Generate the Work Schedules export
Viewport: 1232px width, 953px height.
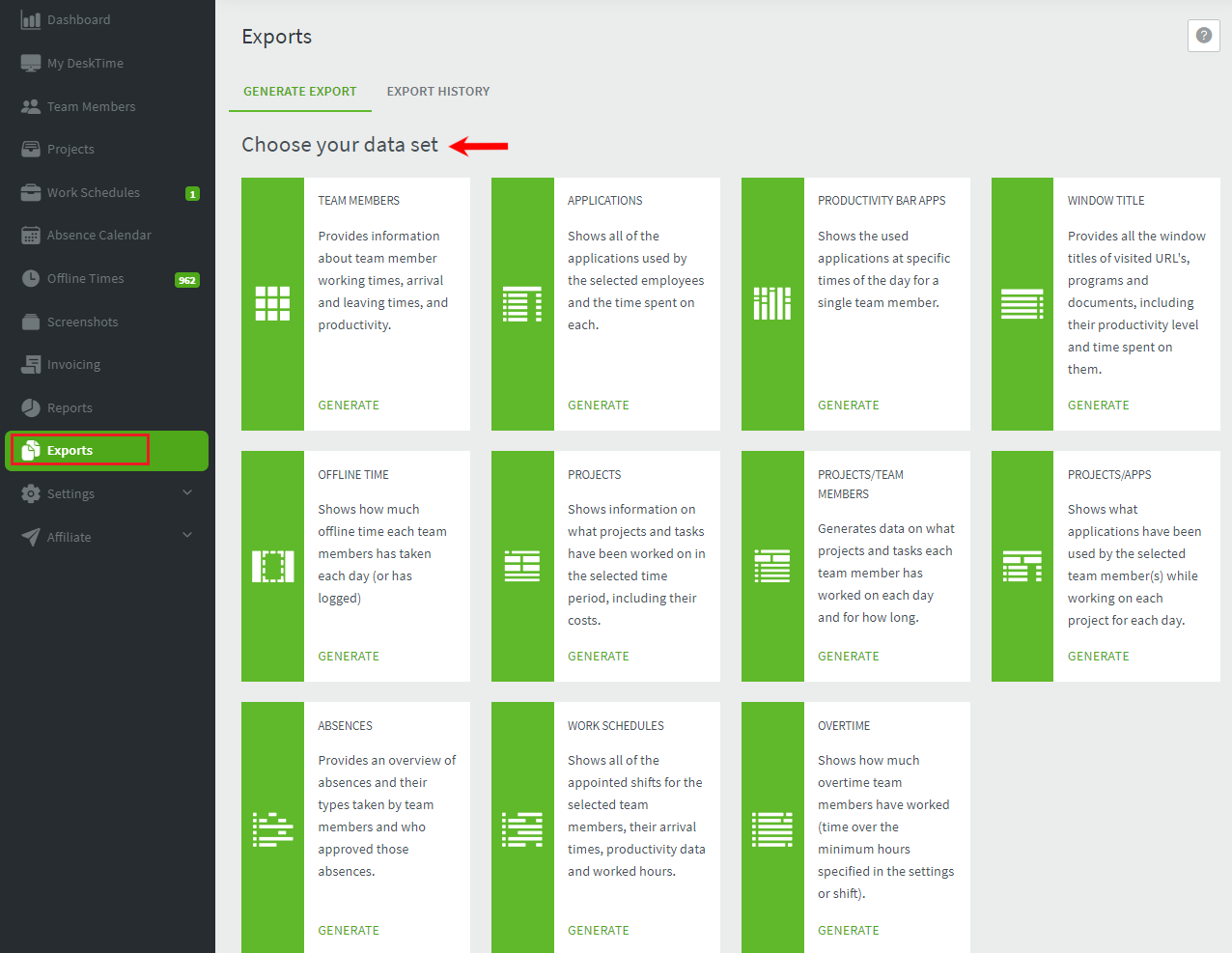pyautogui.click(x=599, y=931)
